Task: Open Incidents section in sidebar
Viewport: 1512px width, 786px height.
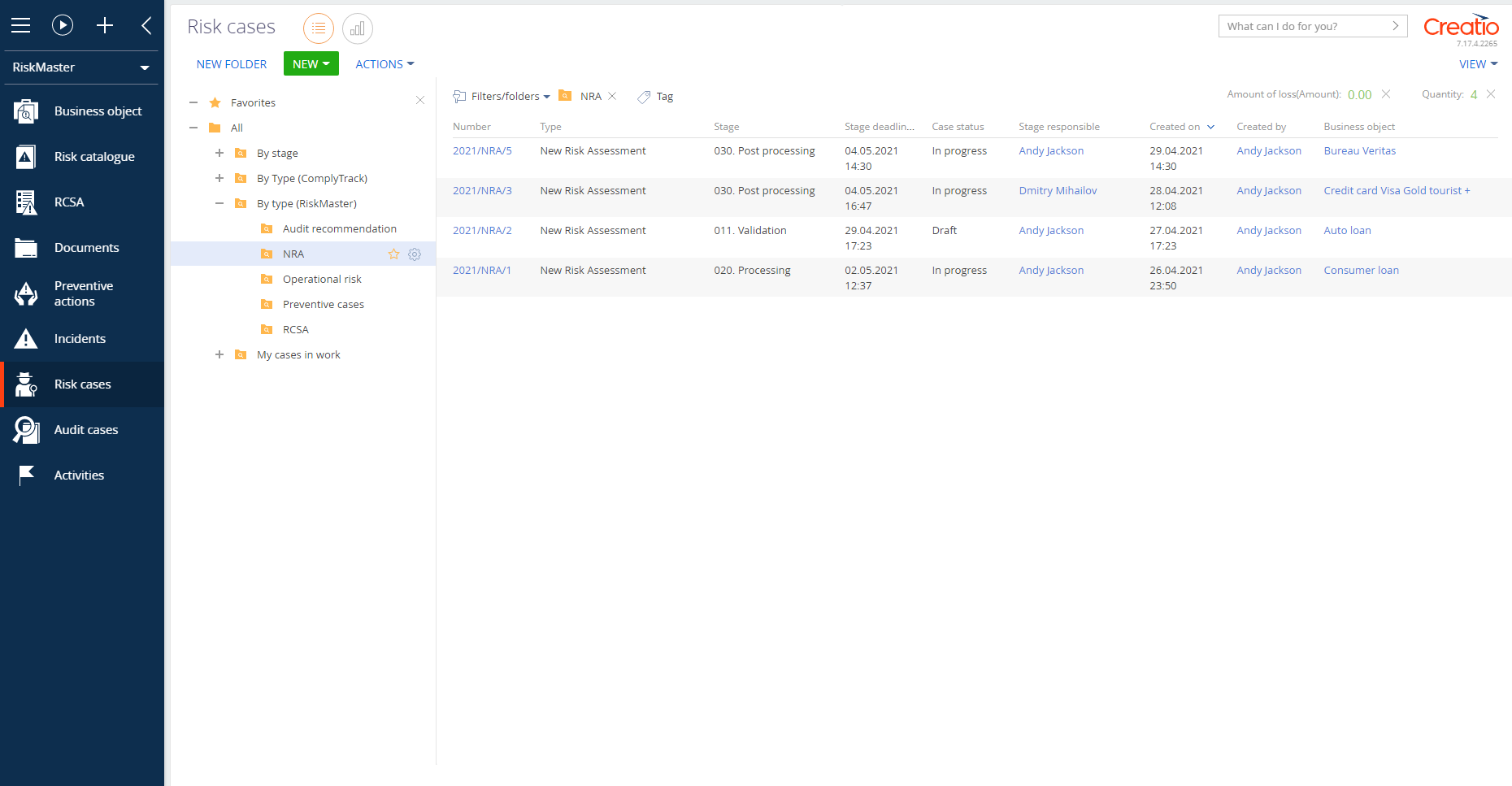Action: click(x=80, y=339)
